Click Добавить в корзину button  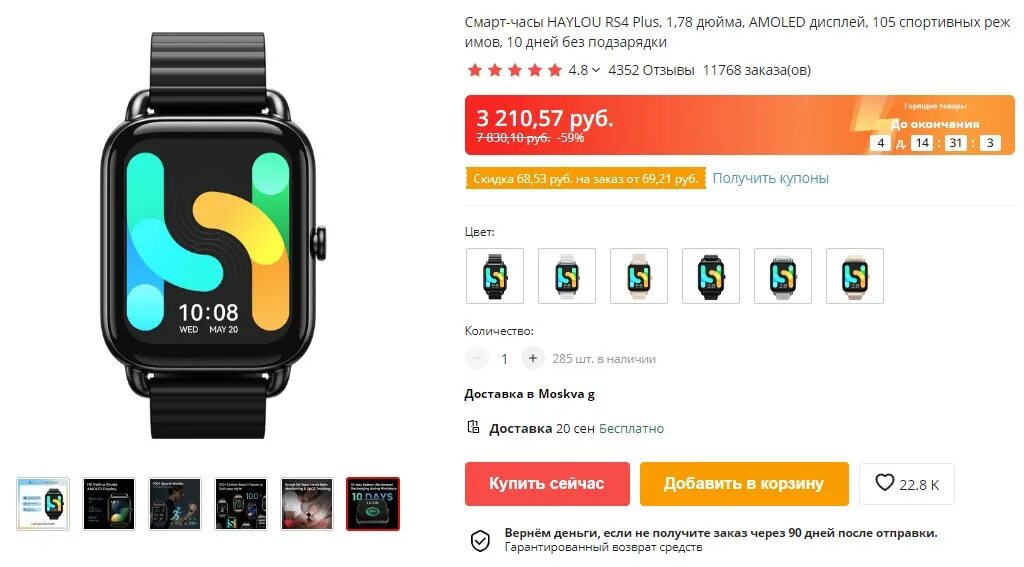[x=744, y=484]
